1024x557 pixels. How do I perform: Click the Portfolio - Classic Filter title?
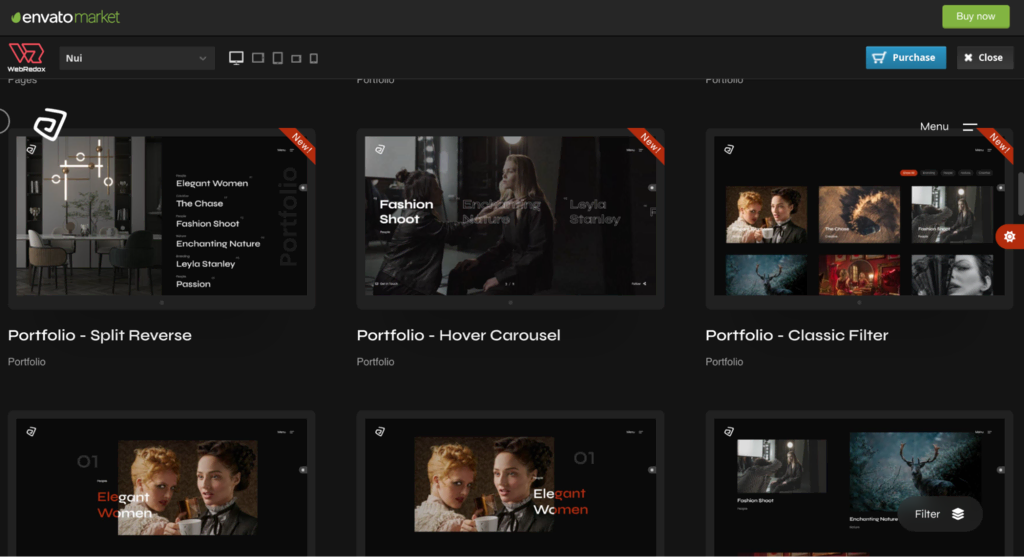point(796,335)
